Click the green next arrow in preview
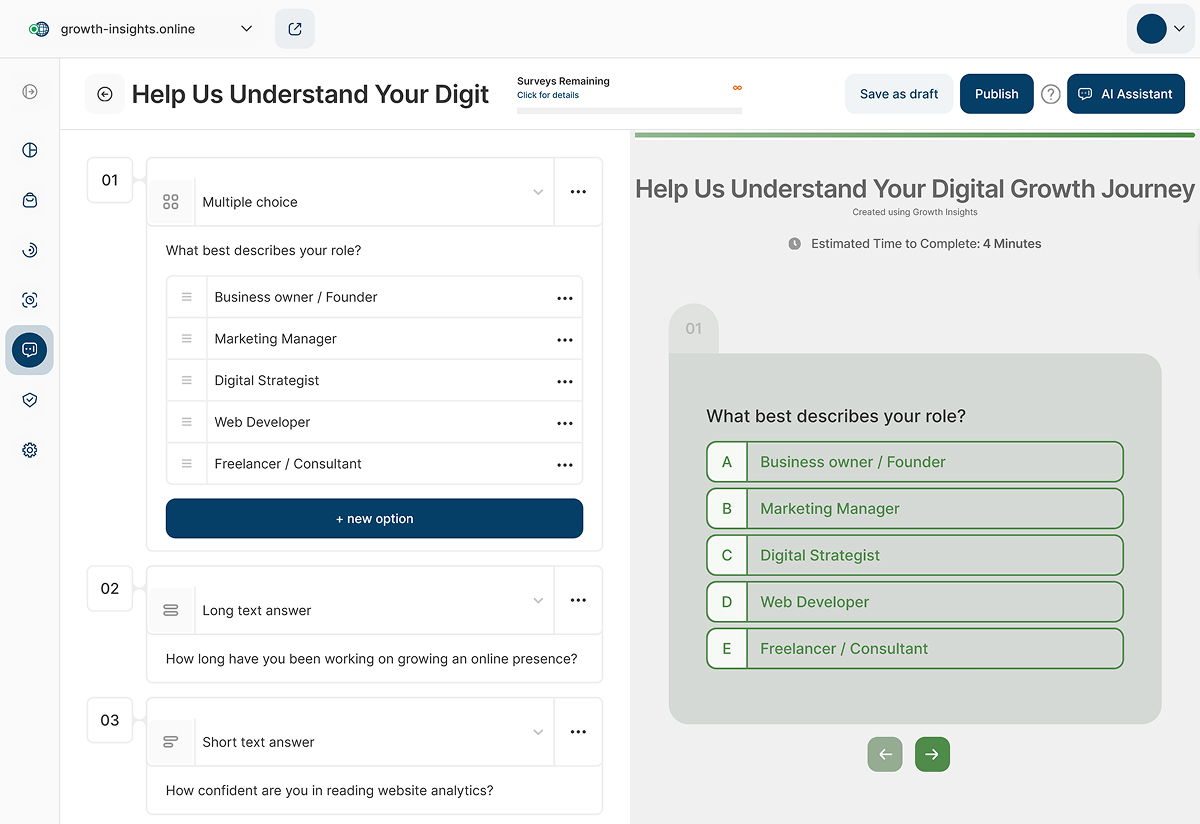The image size is (1200, 824). click(x=932, y=754)
